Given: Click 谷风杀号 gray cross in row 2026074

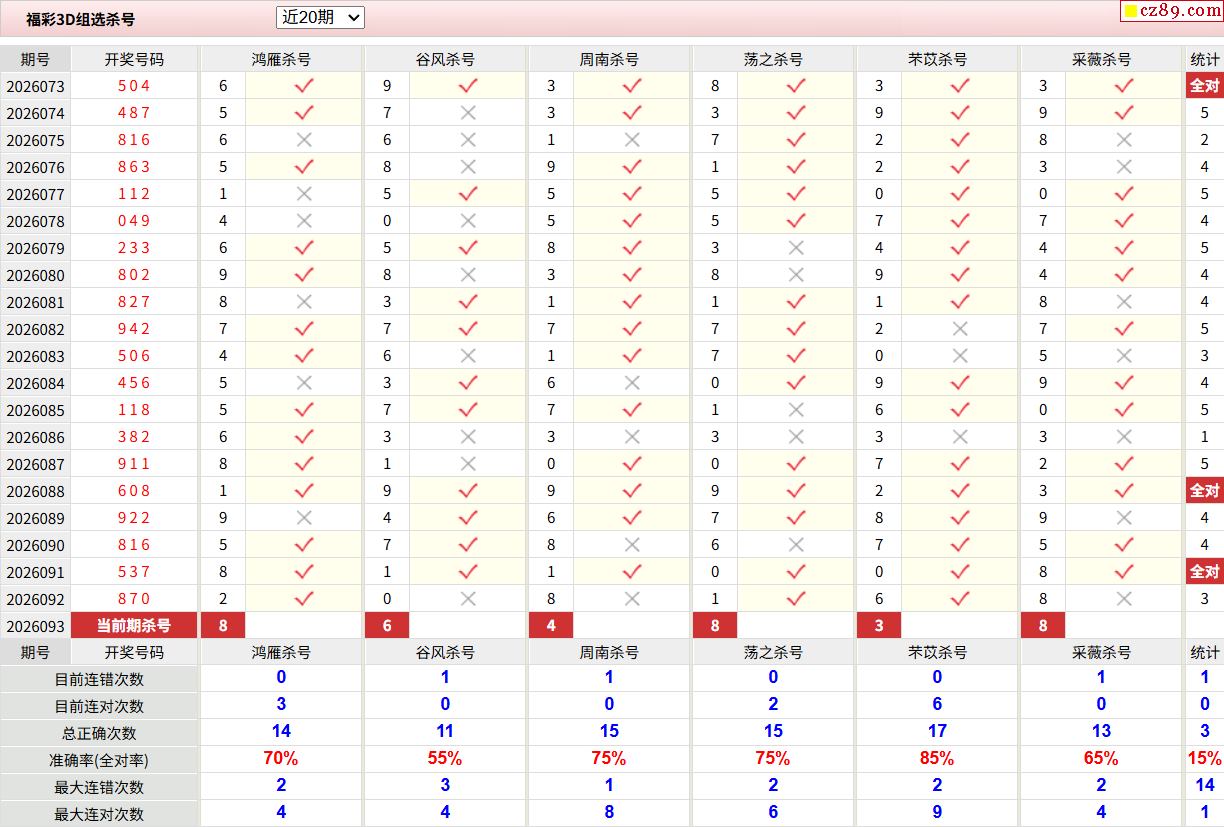Looking at the screenshot, I should coord(468,113).
